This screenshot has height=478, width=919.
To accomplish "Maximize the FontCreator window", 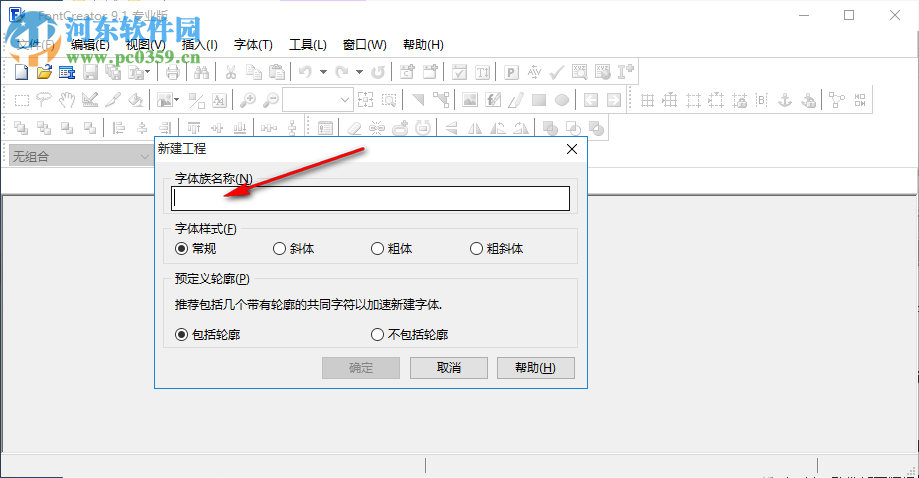I will click(x=849, y=15).
